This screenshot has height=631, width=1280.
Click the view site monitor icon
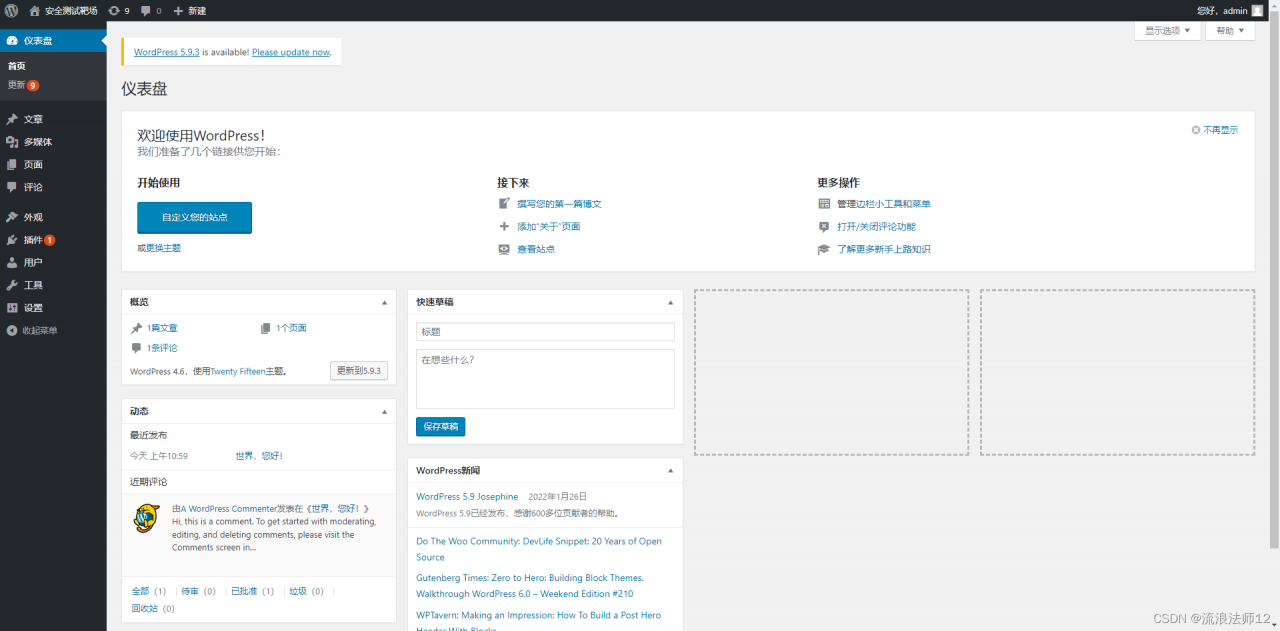click(x=504, y=249)
